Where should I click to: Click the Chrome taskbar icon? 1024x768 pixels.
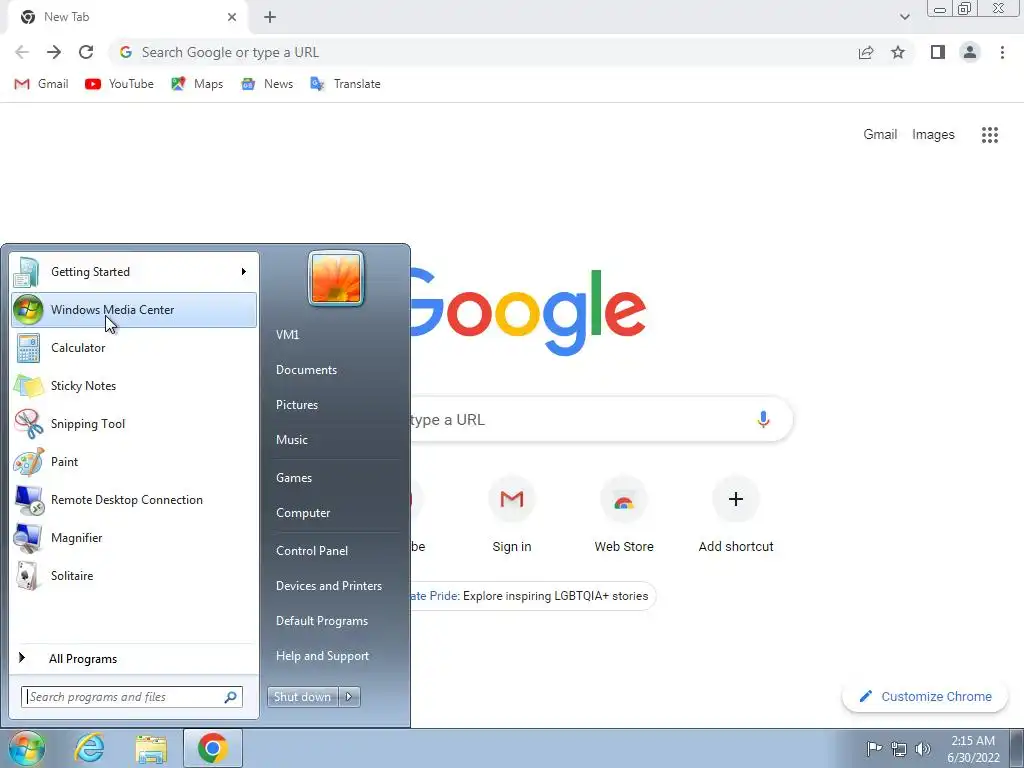point(212,748)
